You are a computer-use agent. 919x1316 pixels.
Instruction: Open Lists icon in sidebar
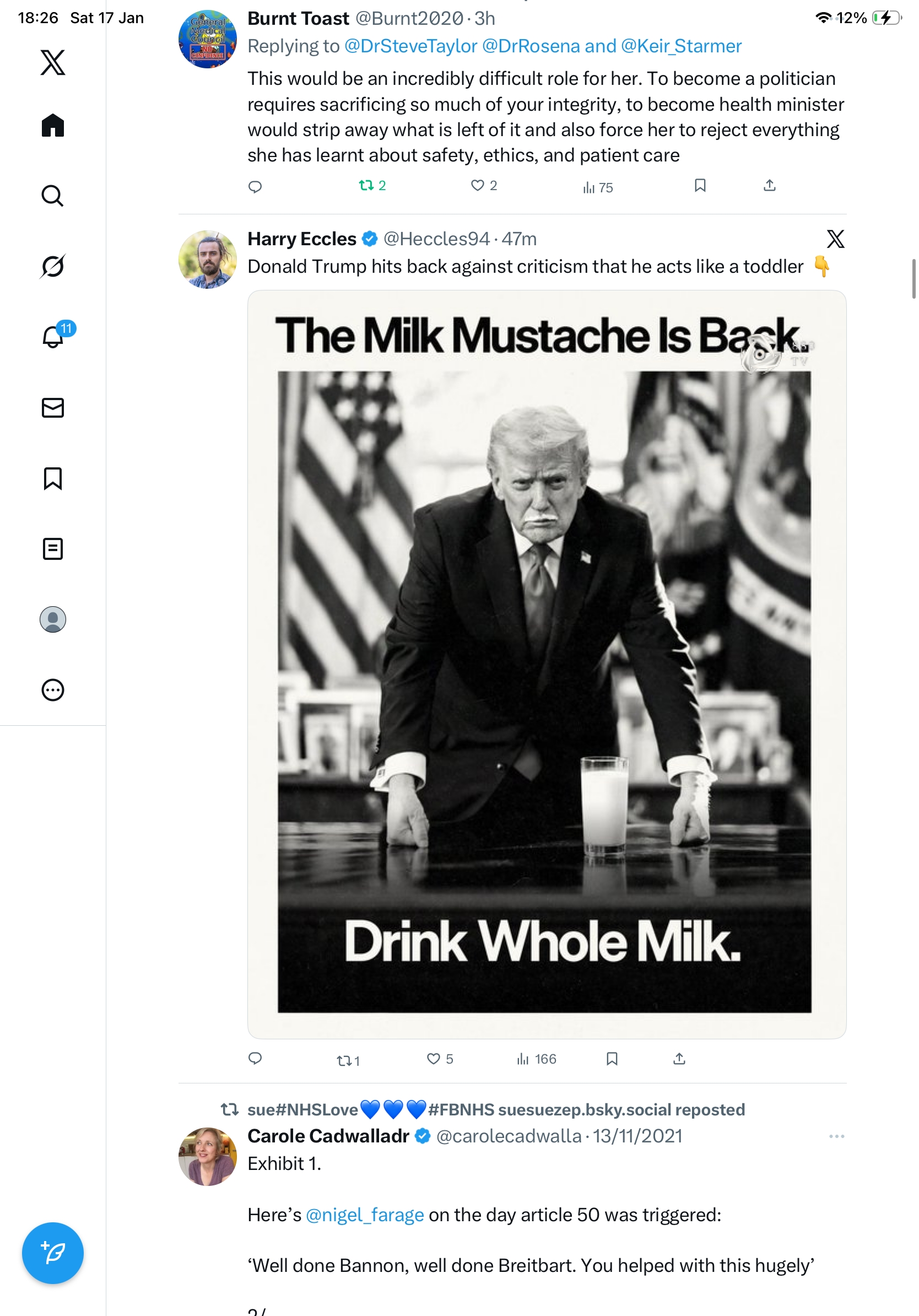tap(53, 548)
